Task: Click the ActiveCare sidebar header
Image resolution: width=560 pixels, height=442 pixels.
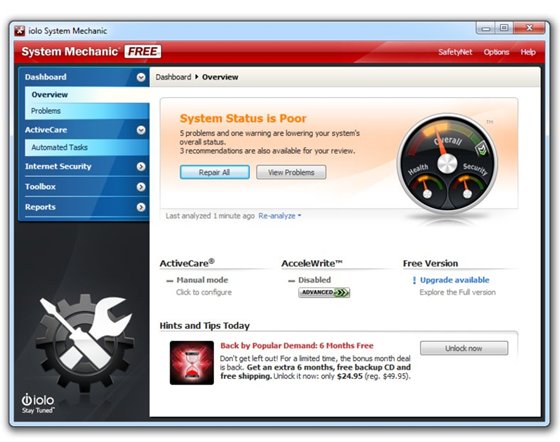Action: 84,130
